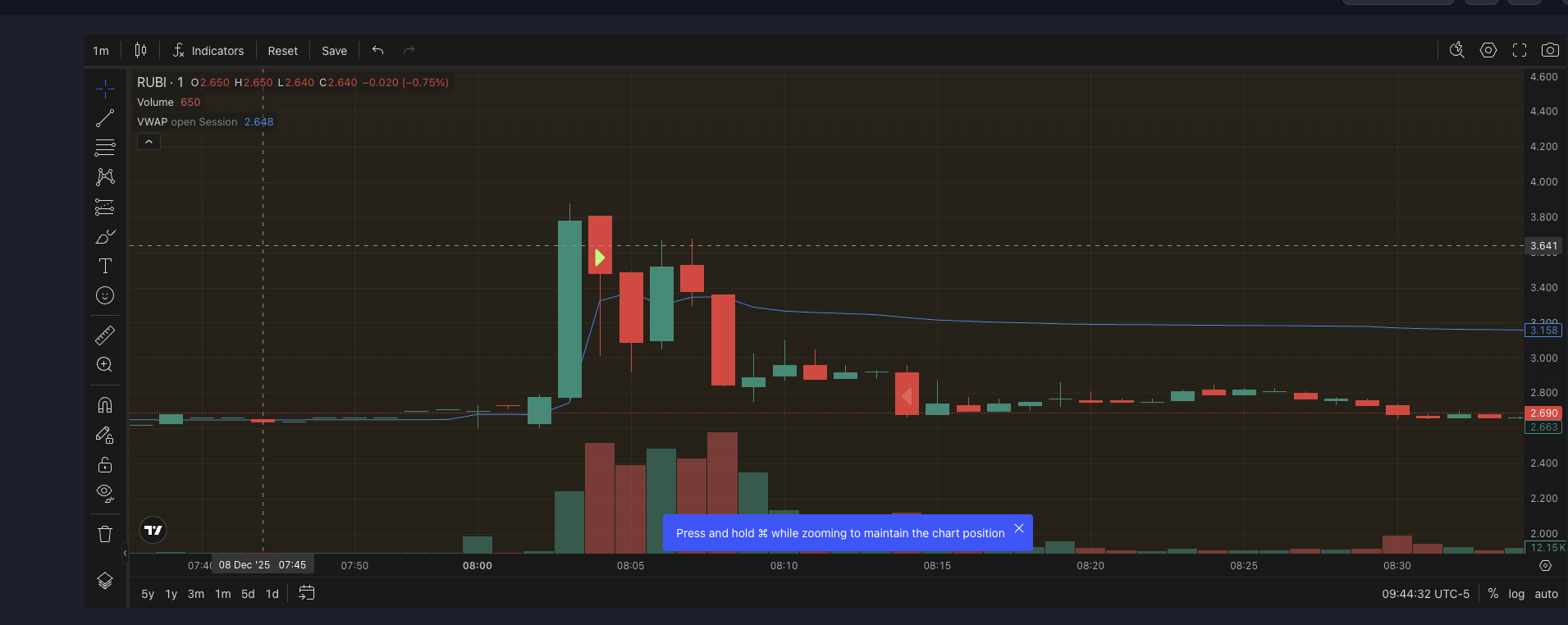Choose the brush drawing tool
The width and height of the screenshot is (1568, 625).
(105, 237)
